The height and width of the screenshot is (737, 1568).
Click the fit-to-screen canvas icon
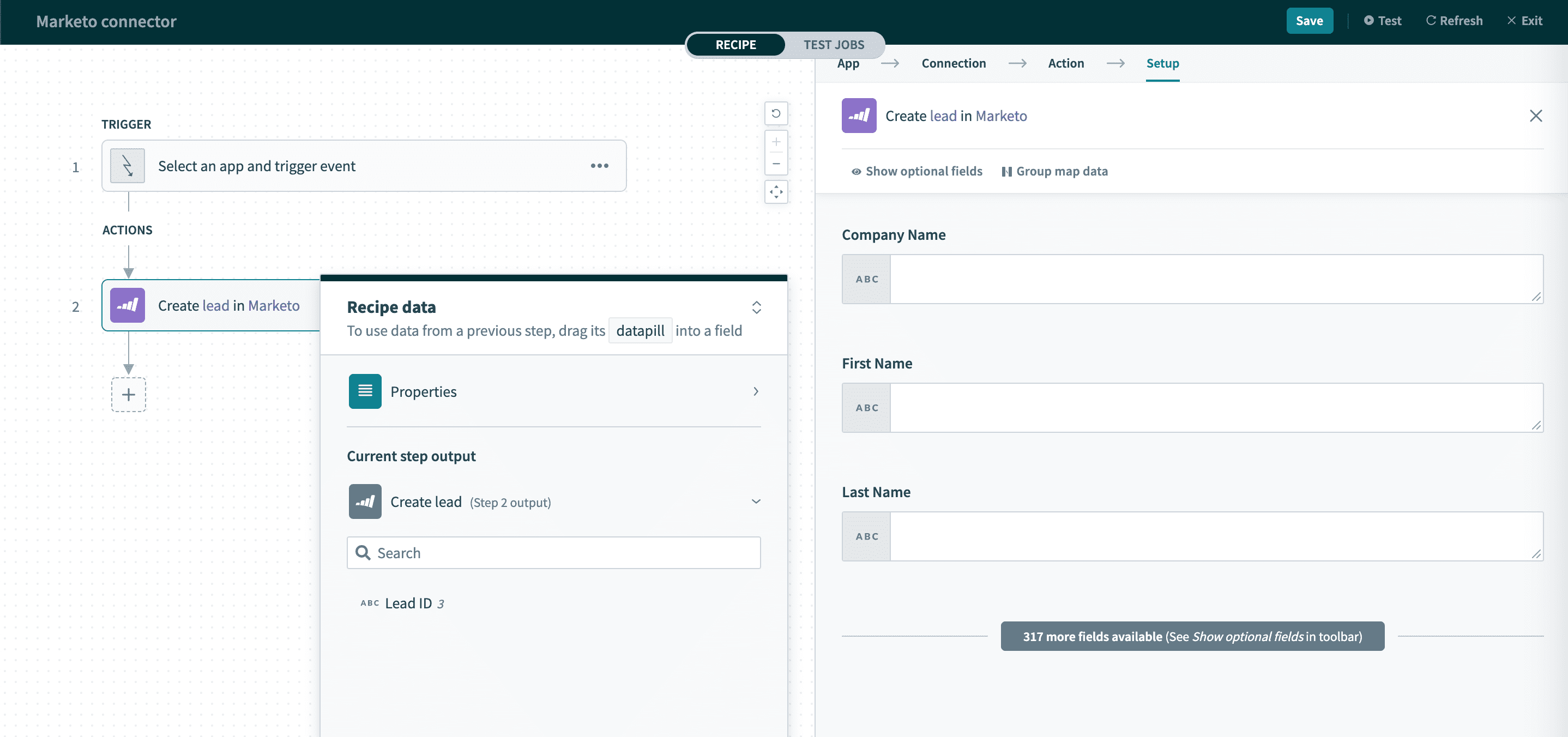coord(775,192)
